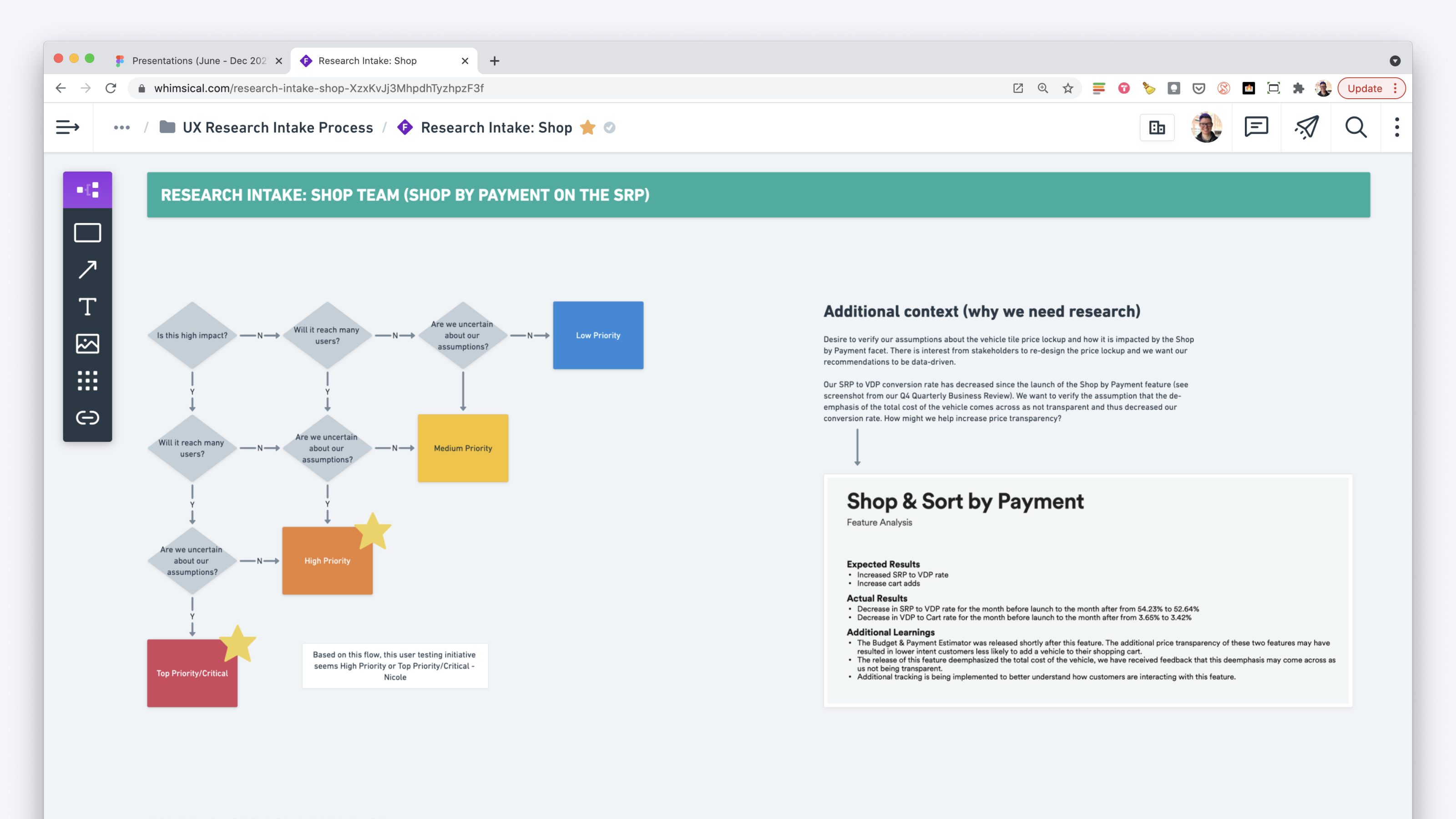The height and width of the screenshot is (819, 1456).
Task: Toggle the favorite star next to title
Action: click(588, 128)
